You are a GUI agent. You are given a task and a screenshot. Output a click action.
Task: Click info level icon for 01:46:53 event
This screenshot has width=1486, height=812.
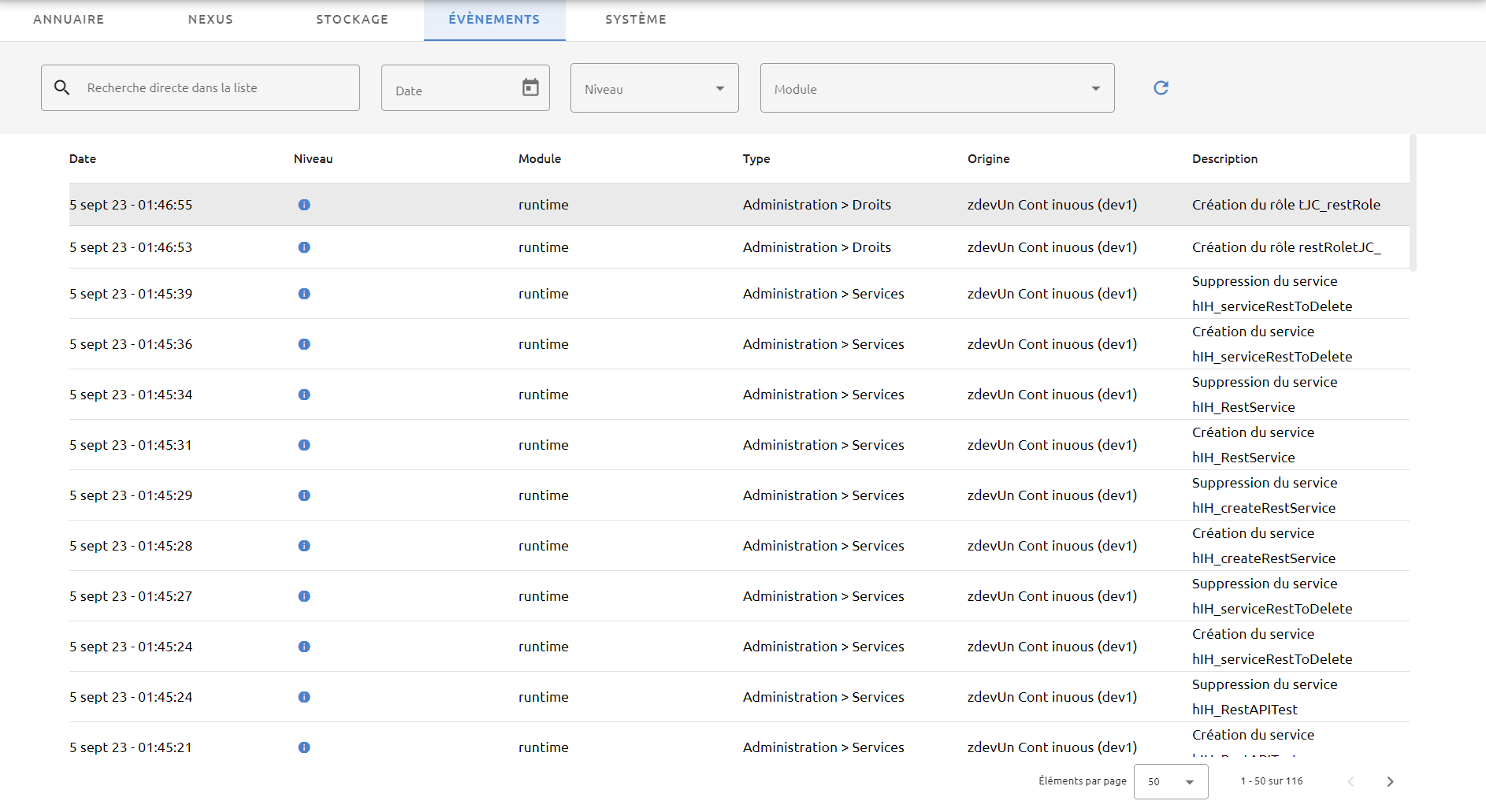[304, 247]
